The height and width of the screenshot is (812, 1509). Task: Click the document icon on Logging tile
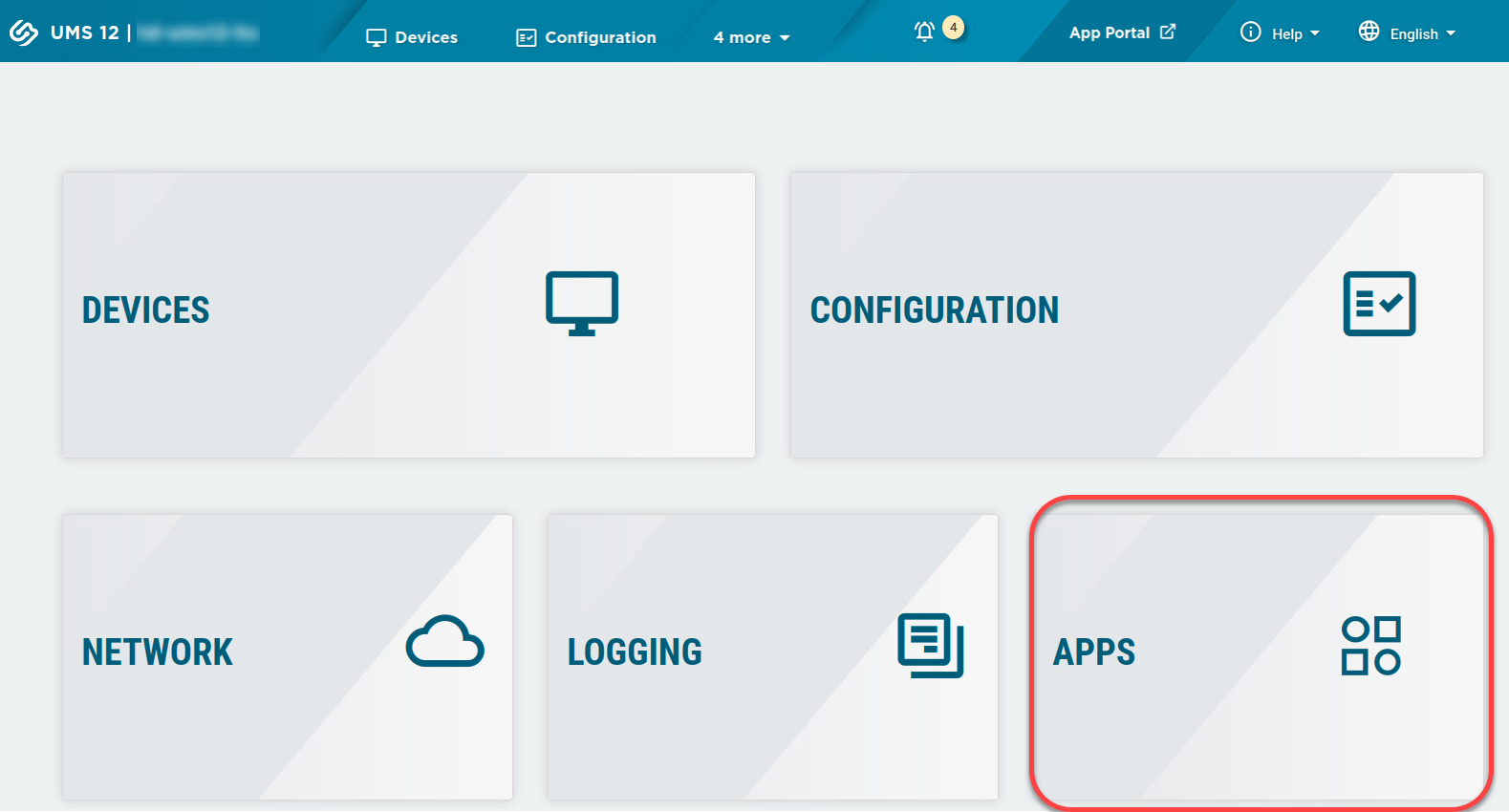point(931,645)
